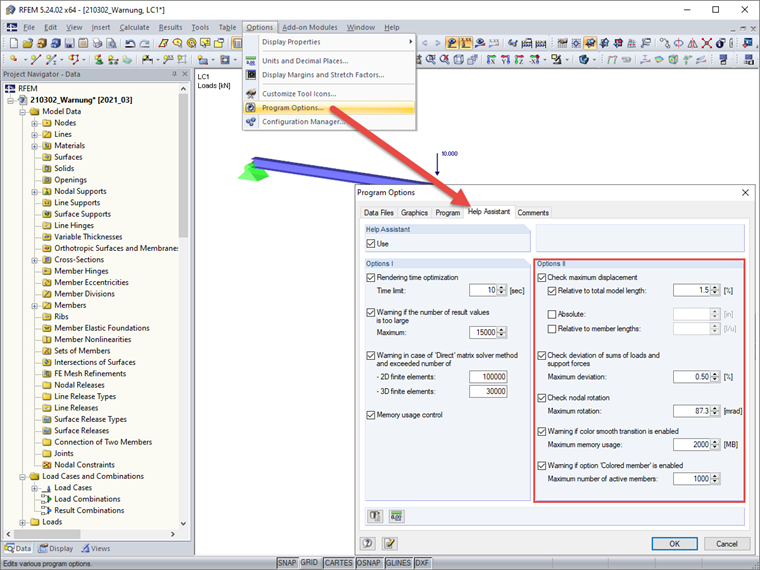The image size is (760, 570).
Task: Select the New Member tool icon
Action: pyautogui.click(x=51, y=60)
